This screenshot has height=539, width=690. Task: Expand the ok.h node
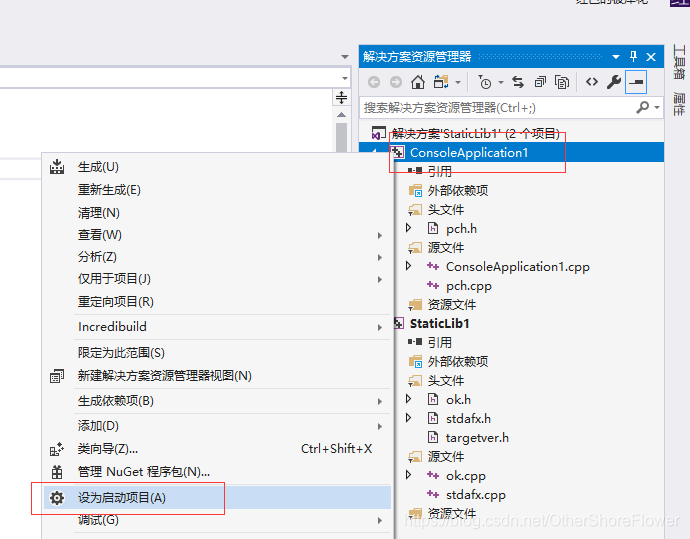pyautogui.click(x=409, y=399)
